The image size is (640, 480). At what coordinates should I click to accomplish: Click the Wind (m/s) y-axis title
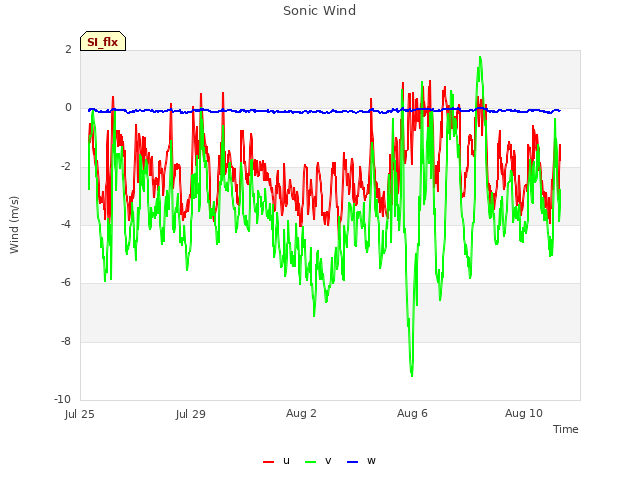point(14,225)
